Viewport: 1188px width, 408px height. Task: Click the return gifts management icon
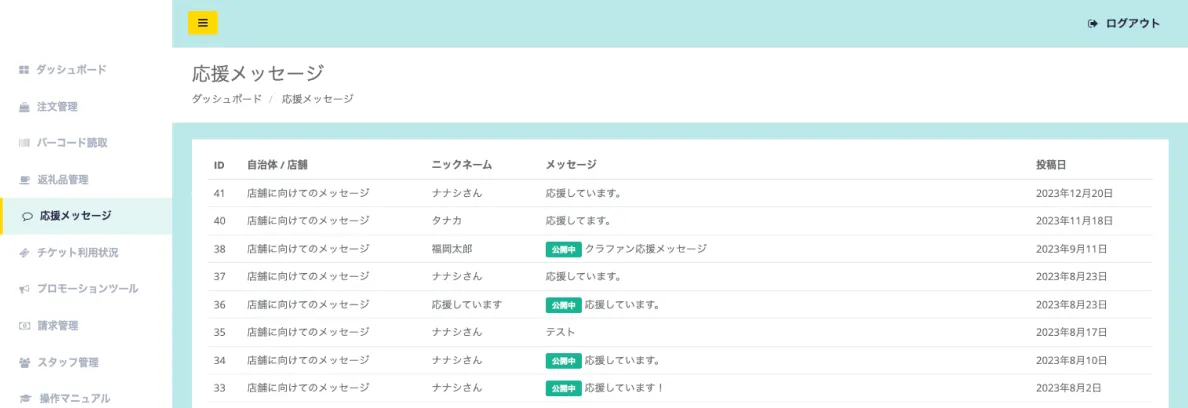(x=25, y=180)
